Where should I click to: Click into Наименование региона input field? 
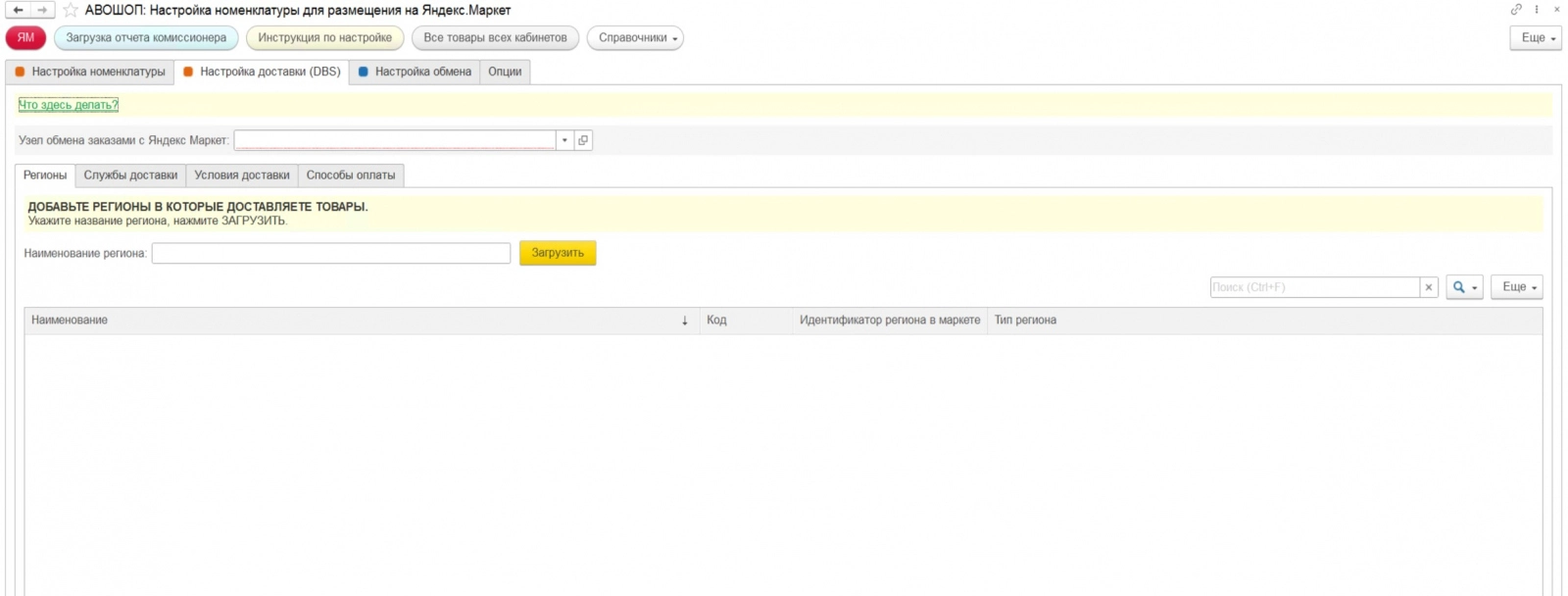tap(331, 253)
